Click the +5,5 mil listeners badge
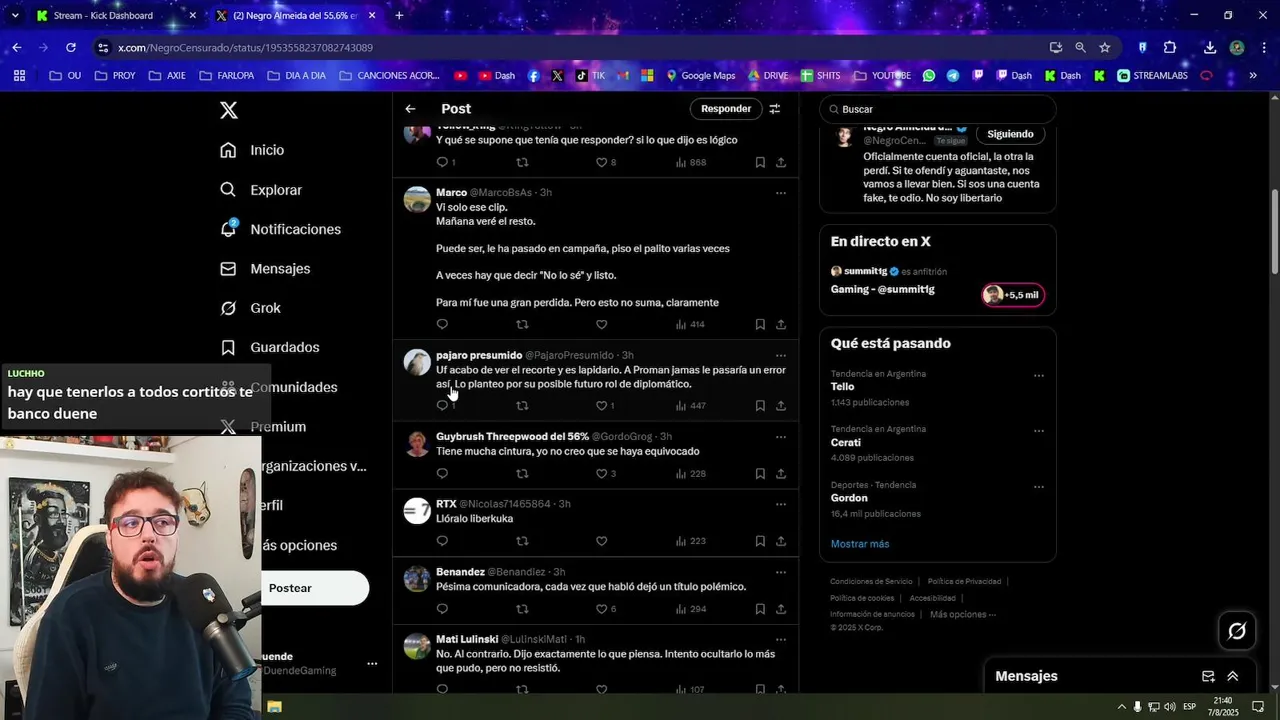 [x=1013, y=295]
